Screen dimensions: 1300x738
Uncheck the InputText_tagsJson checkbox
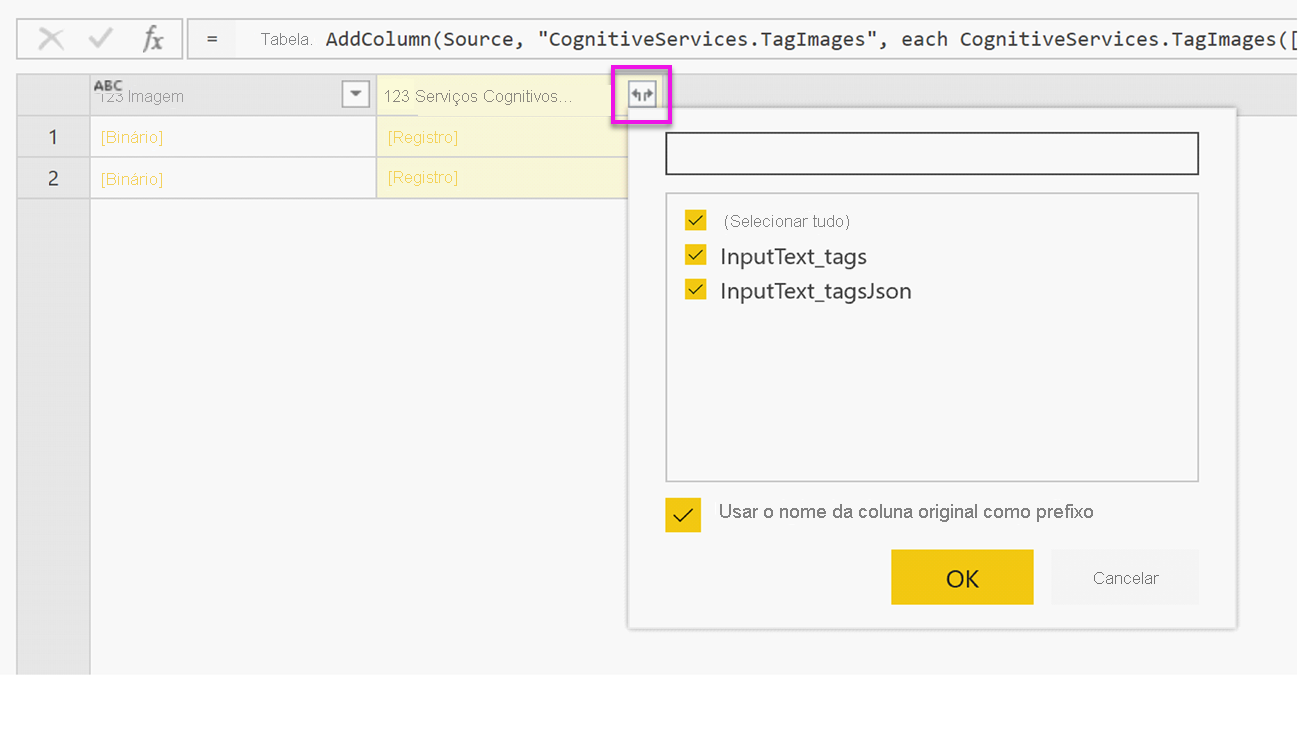tap(696, 290)
